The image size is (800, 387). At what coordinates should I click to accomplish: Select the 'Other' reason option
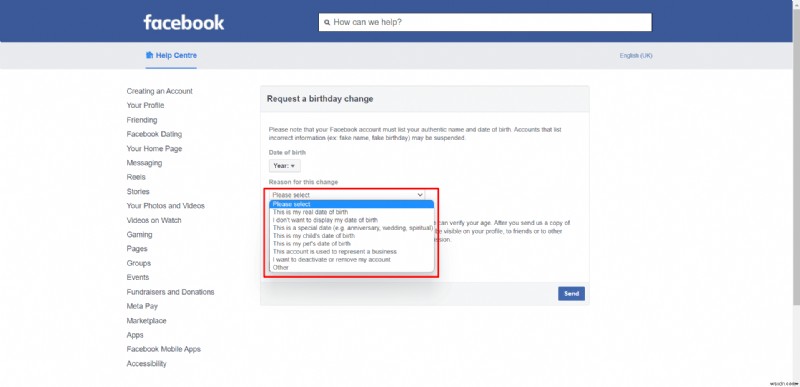point(352,267)
